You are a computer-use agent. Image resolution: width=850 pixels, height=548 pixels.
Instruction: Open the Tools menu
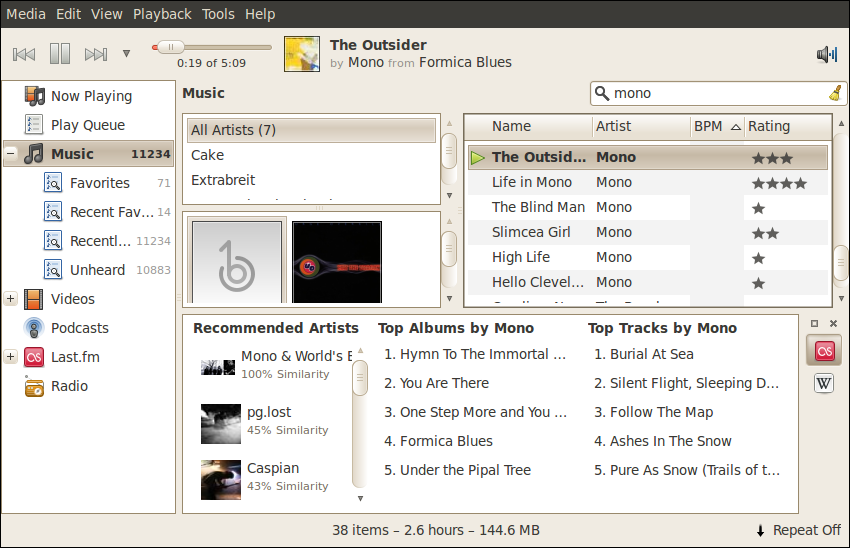coord(218,14)
